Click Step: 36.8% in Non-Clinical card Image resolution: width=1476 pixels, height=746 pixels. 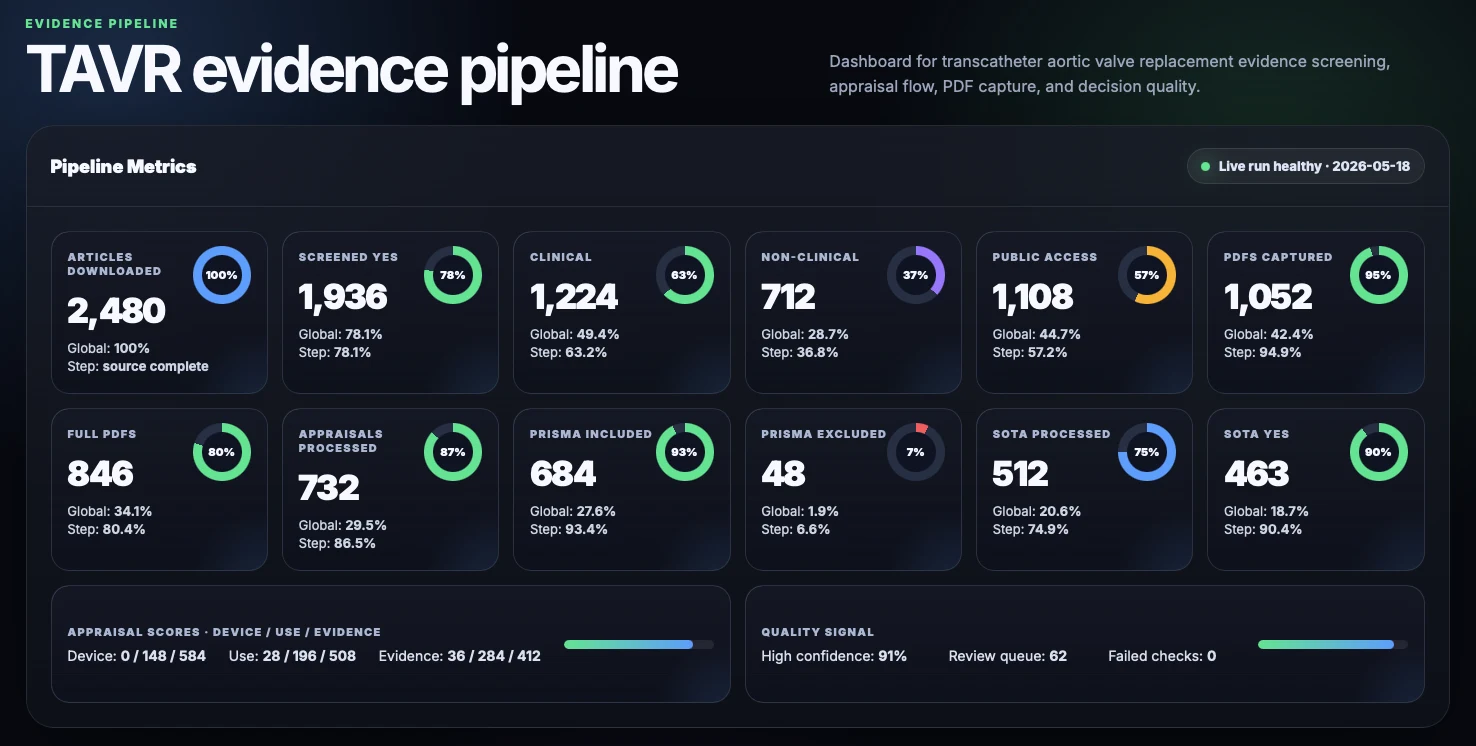[x=800, y=353]
